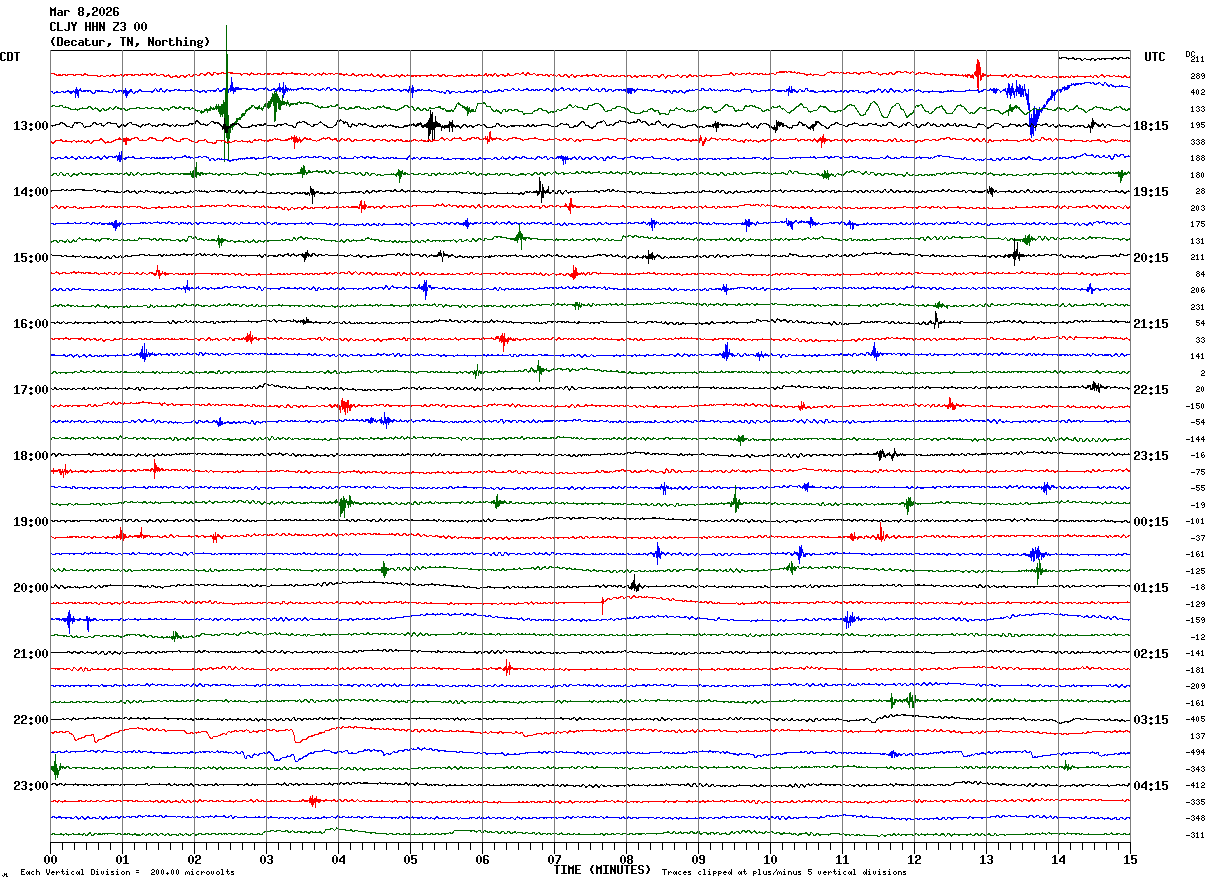Click the 20:00 CDT row label

pyautogui.click(x=30, y=588)
